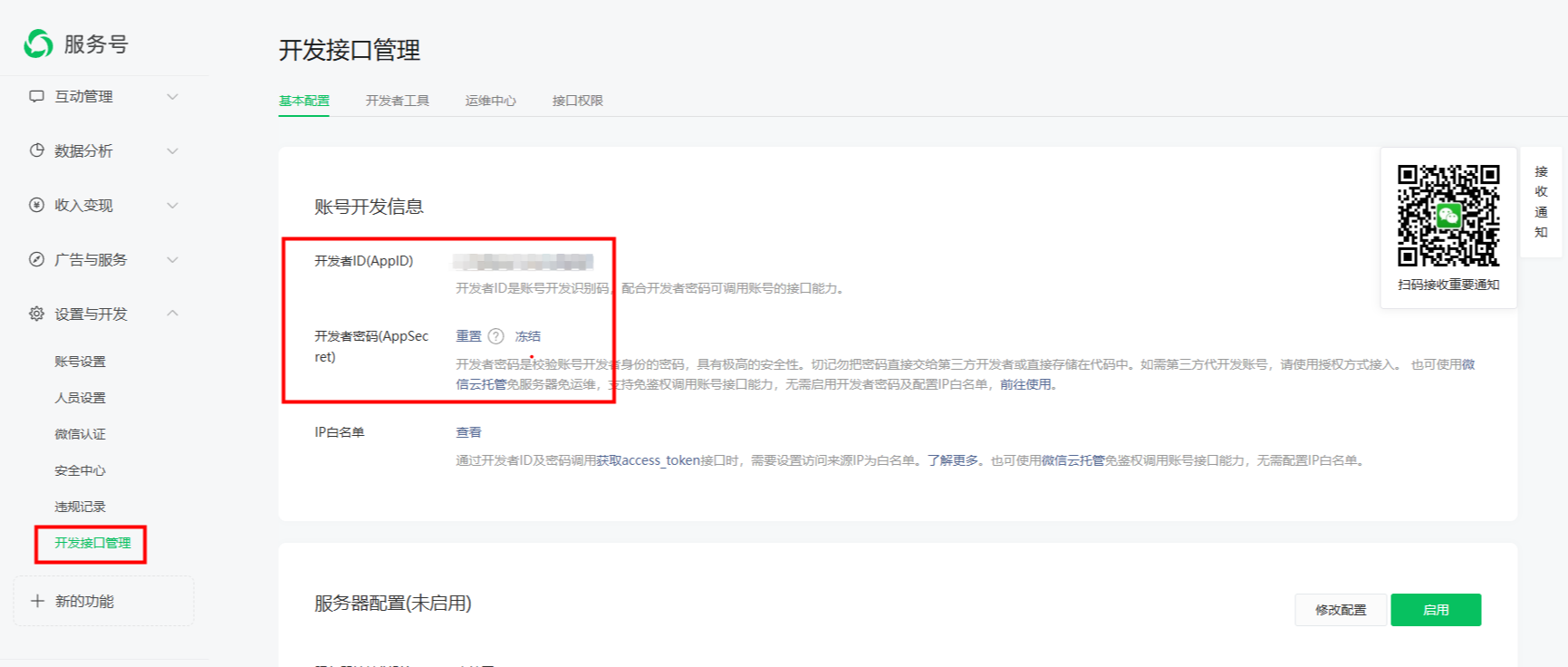Open 人员设置 in the sidebar
Image resolution: width=1568 pixels, height=667 pixels.
tap(80, 398)
